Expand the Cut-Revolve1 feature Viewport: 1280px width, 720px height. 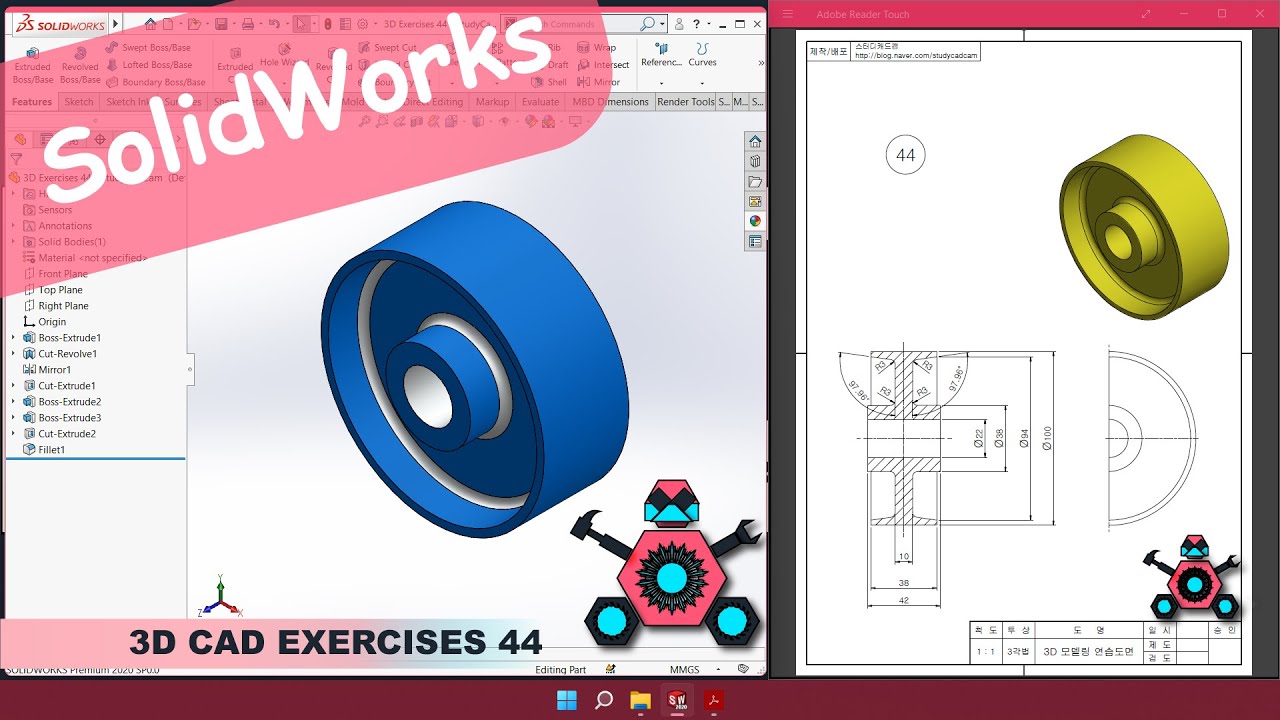13,354
